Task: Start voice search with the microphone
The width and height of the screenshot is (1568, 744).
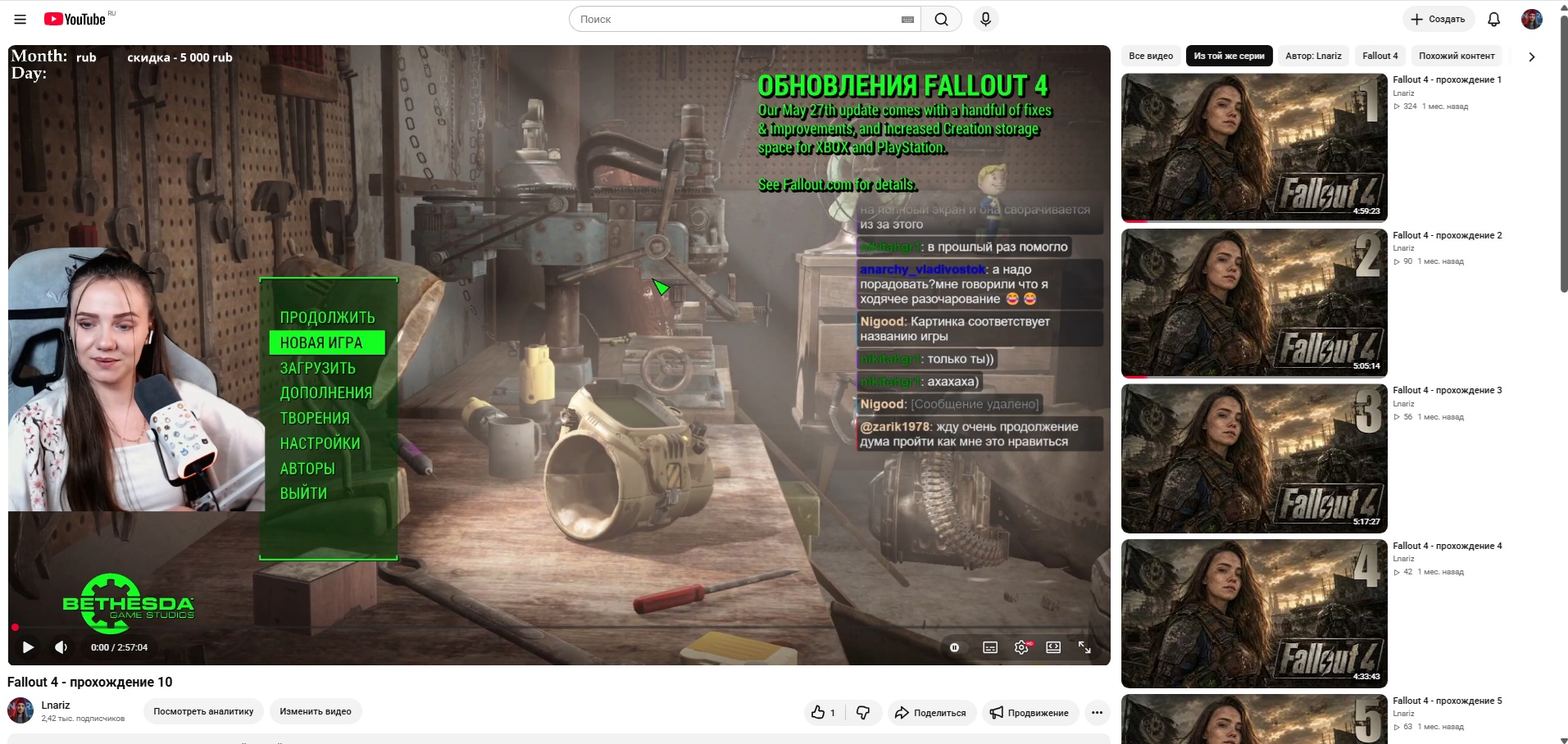Action: coord(986,19)
